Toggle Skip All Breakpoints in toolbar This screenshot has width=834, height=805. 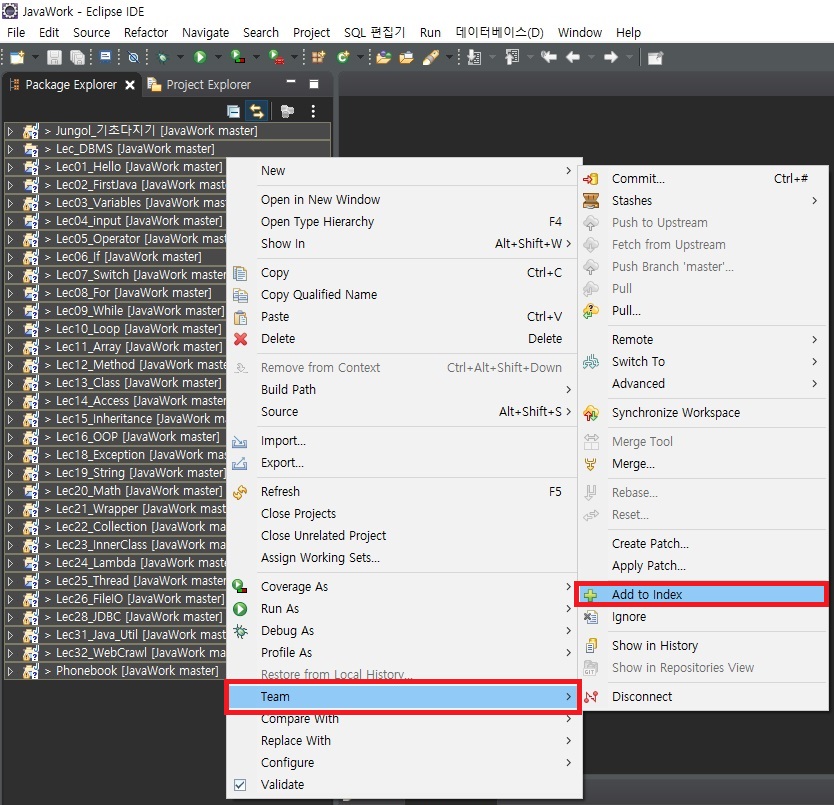tap(134, 57)
